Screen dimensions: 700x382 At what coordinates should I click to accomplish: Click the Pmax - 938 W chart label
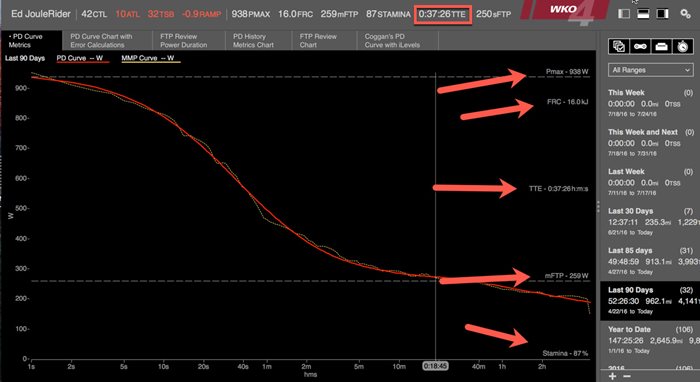(567, 71)
